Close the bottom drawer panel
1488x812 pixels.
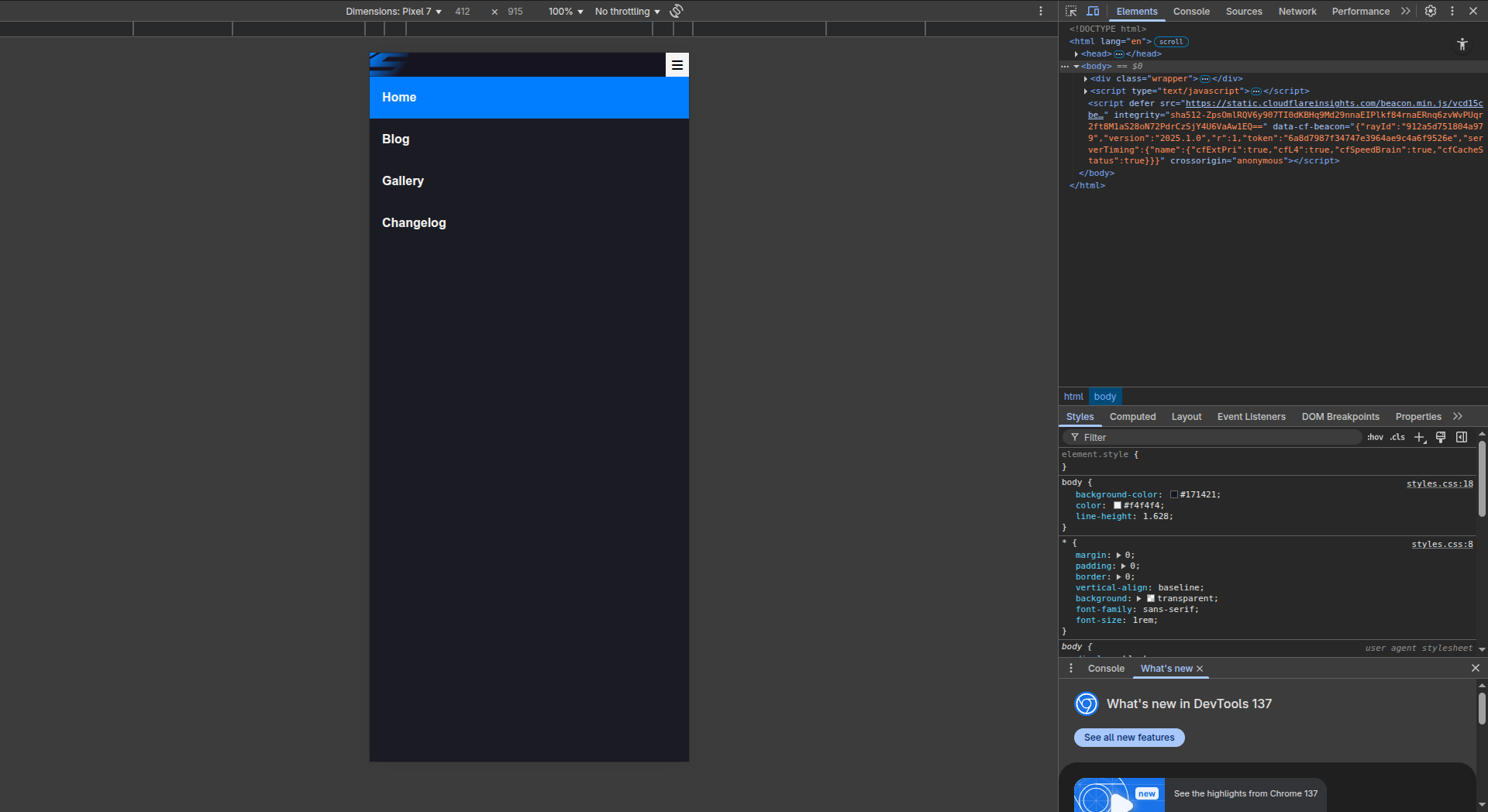coord(1476,668)
